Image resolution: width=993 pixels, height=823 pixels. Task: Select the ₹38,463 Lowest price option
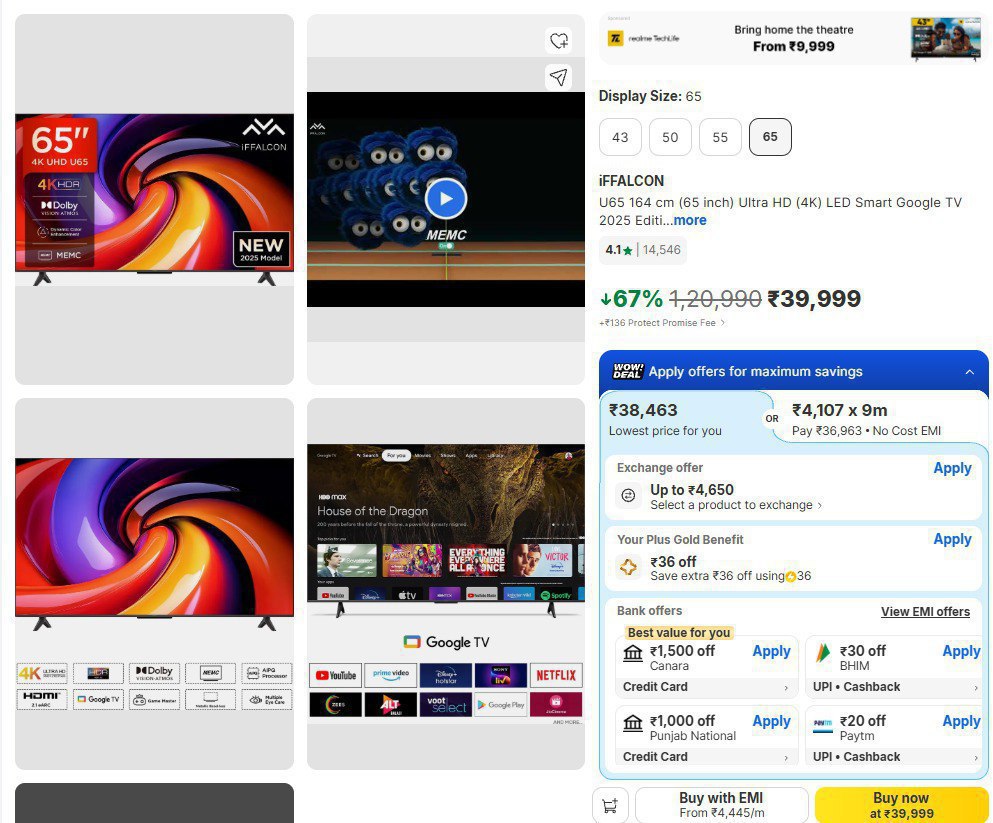(684, 420)
